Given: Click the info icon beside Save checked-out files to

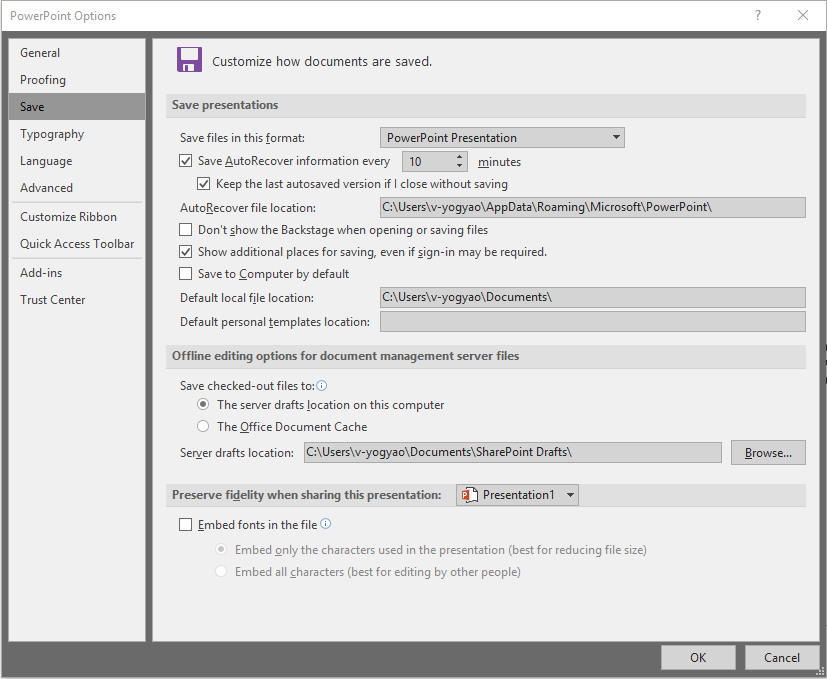Looking at the screenshot, I should [x=322, y=386].
